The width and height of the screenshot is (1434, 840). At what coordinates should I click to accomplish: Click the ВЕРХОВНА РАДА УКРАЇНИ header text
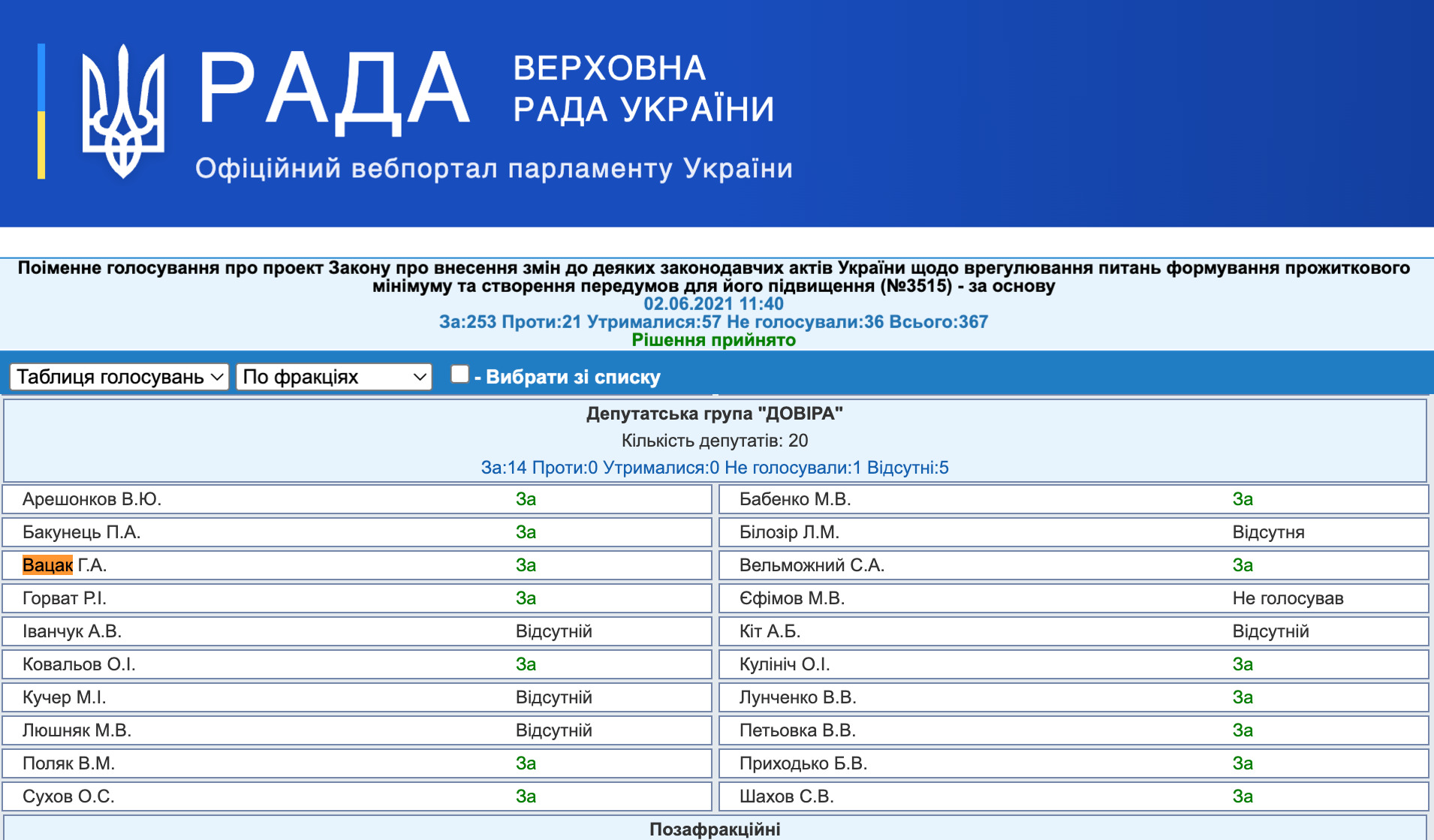tap(643, 89)
